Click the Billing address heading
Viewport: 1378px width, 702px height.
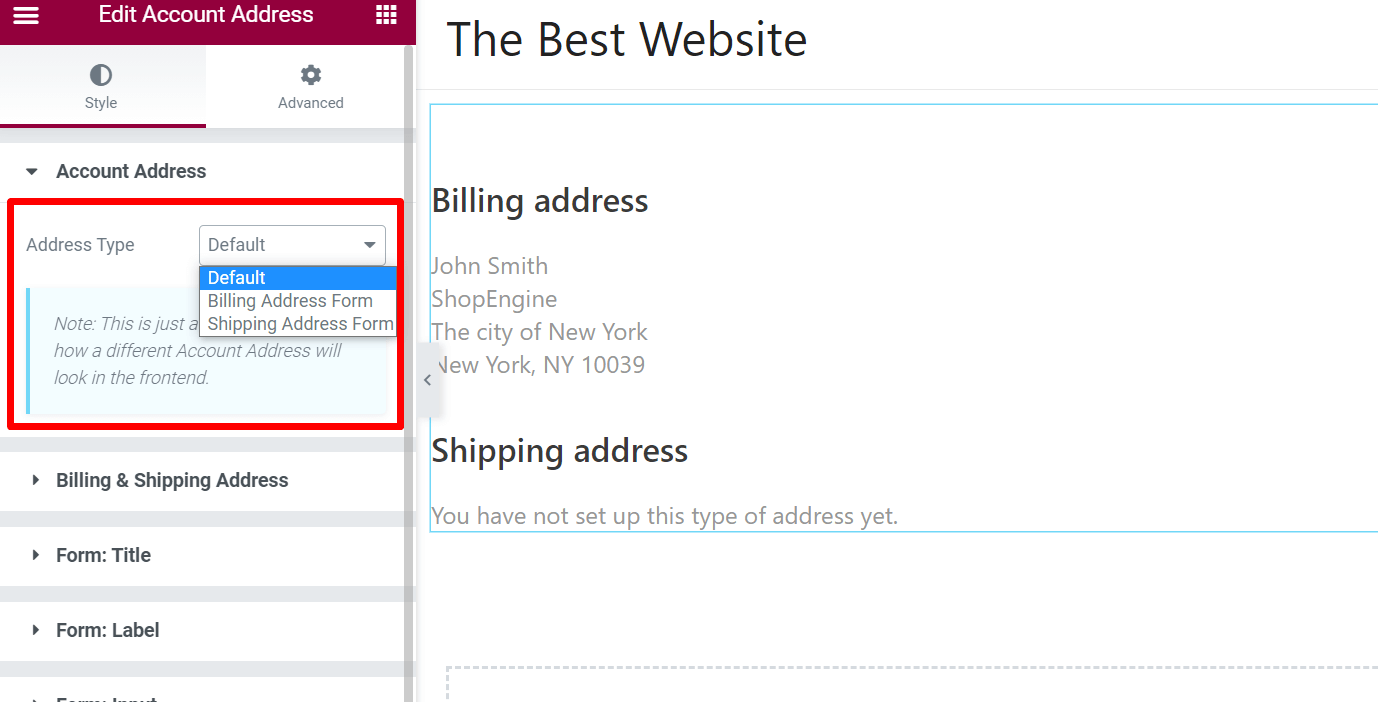click(x=540, y=200)
